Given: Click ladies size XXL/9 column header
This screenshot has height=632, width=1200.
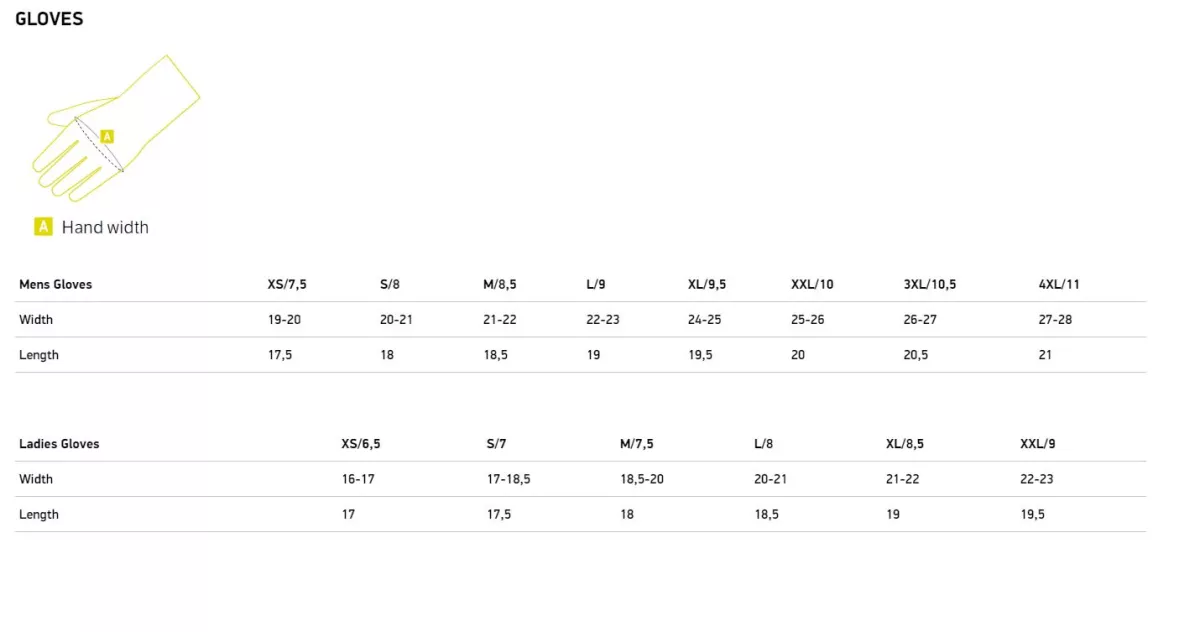Looking at the screenshot, I should point(1037,444).
